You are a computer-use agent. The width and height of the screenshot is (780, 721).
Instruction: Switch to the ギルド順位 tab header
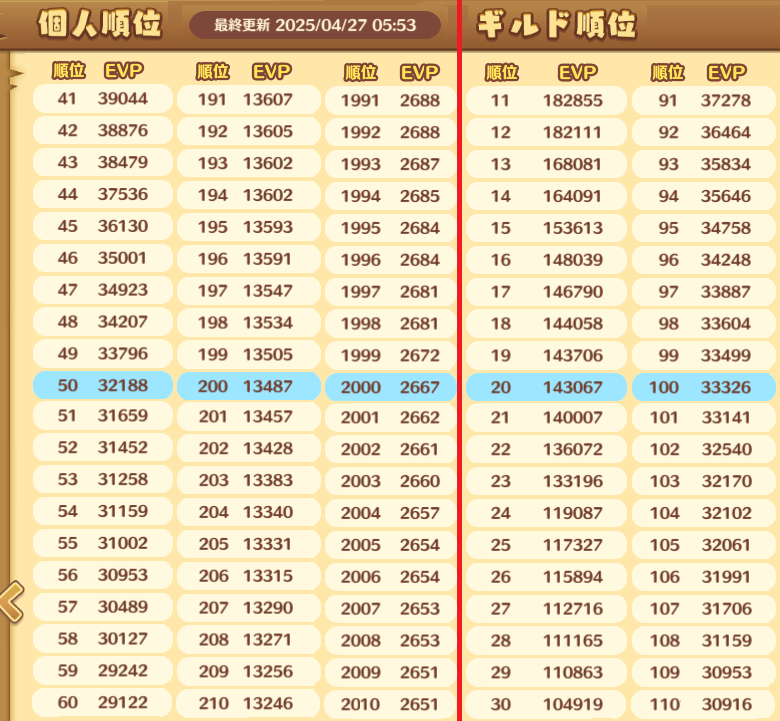555,25
